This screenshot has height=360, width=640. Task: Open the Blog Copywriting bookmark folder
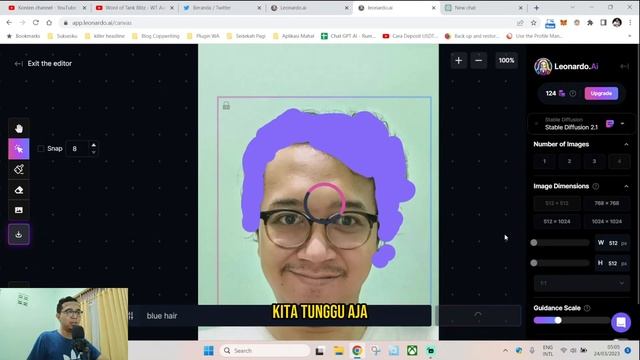click(x=156, y=36)
